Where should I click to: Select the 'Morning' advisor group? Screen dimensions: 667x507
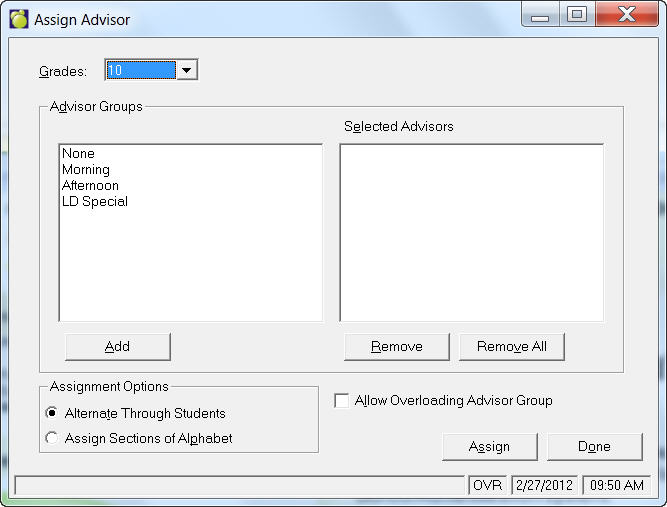(86, 170)
